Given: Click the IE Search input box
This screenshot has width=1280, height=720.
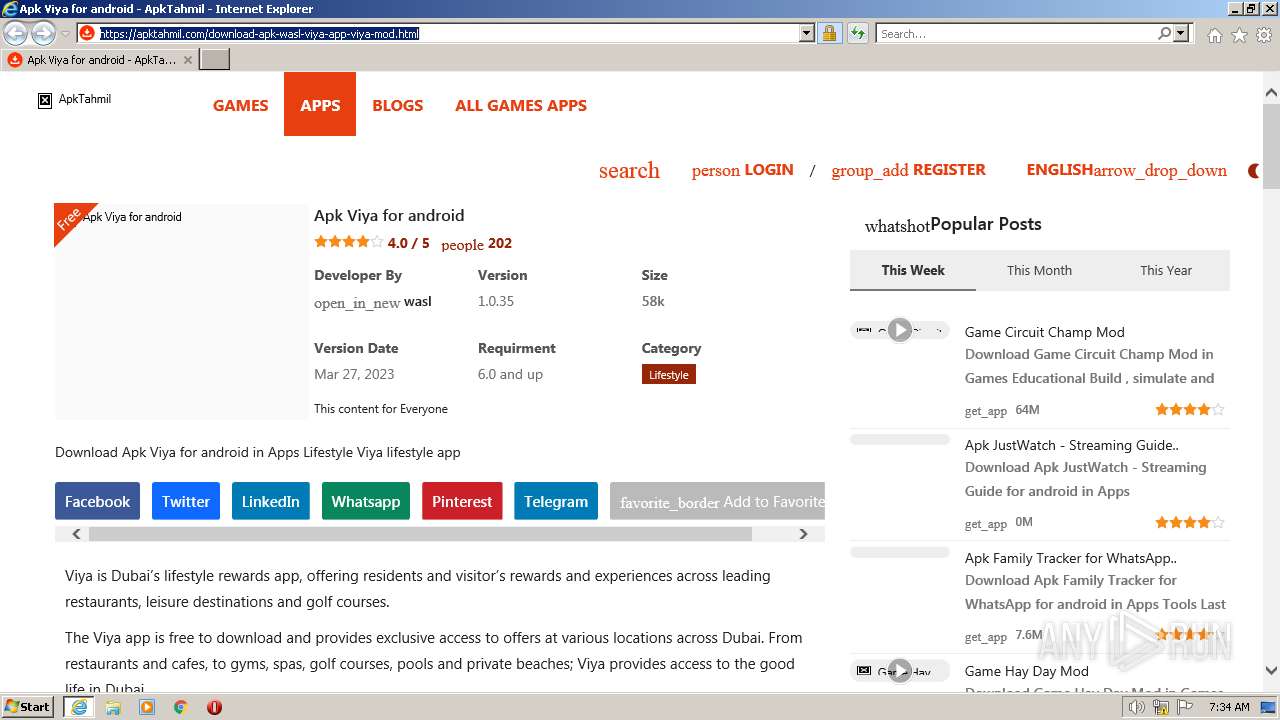Looking at the screenshot, I should 1017,33.
